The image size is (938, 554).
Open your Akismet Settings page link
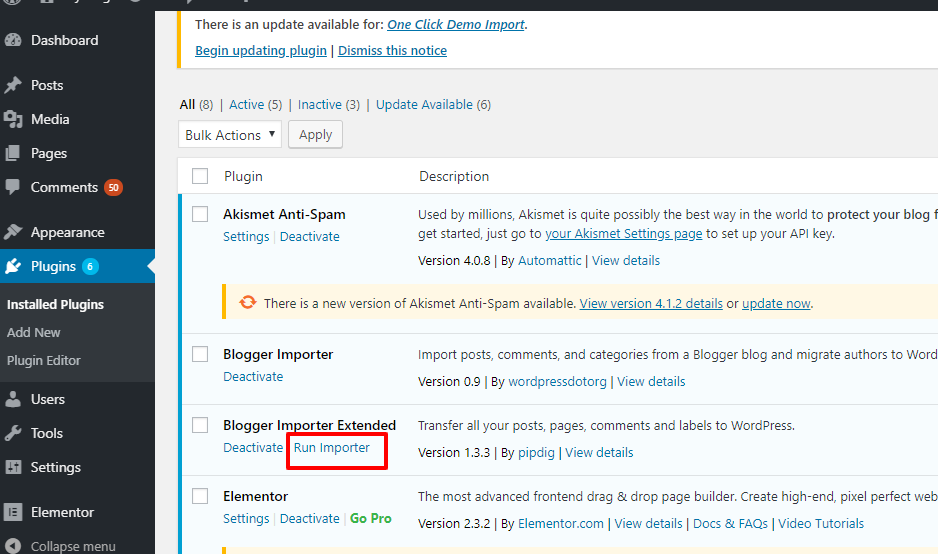point(623,233)
